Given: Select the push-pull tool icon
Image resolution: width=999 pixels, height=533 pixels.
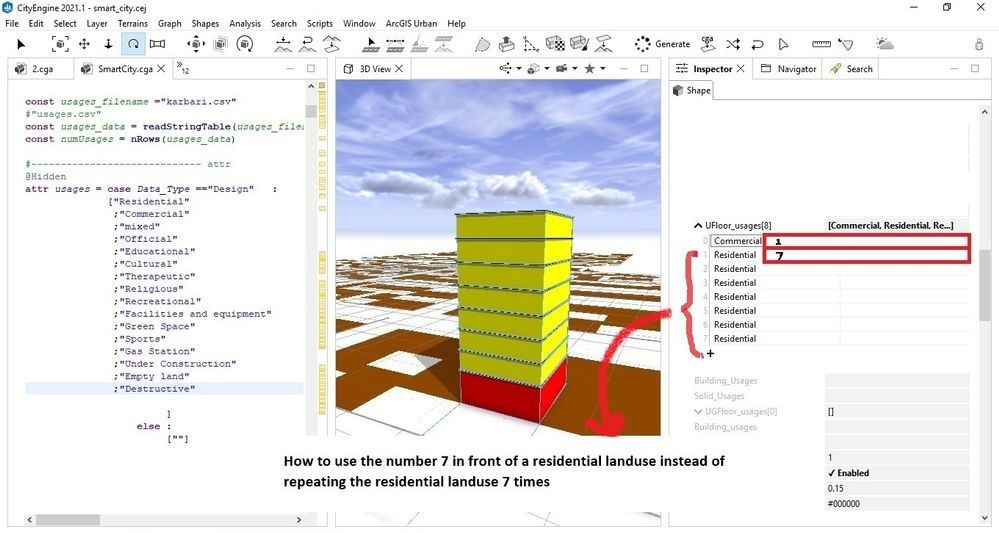Looking at the screenshot, I should (507, 44).
